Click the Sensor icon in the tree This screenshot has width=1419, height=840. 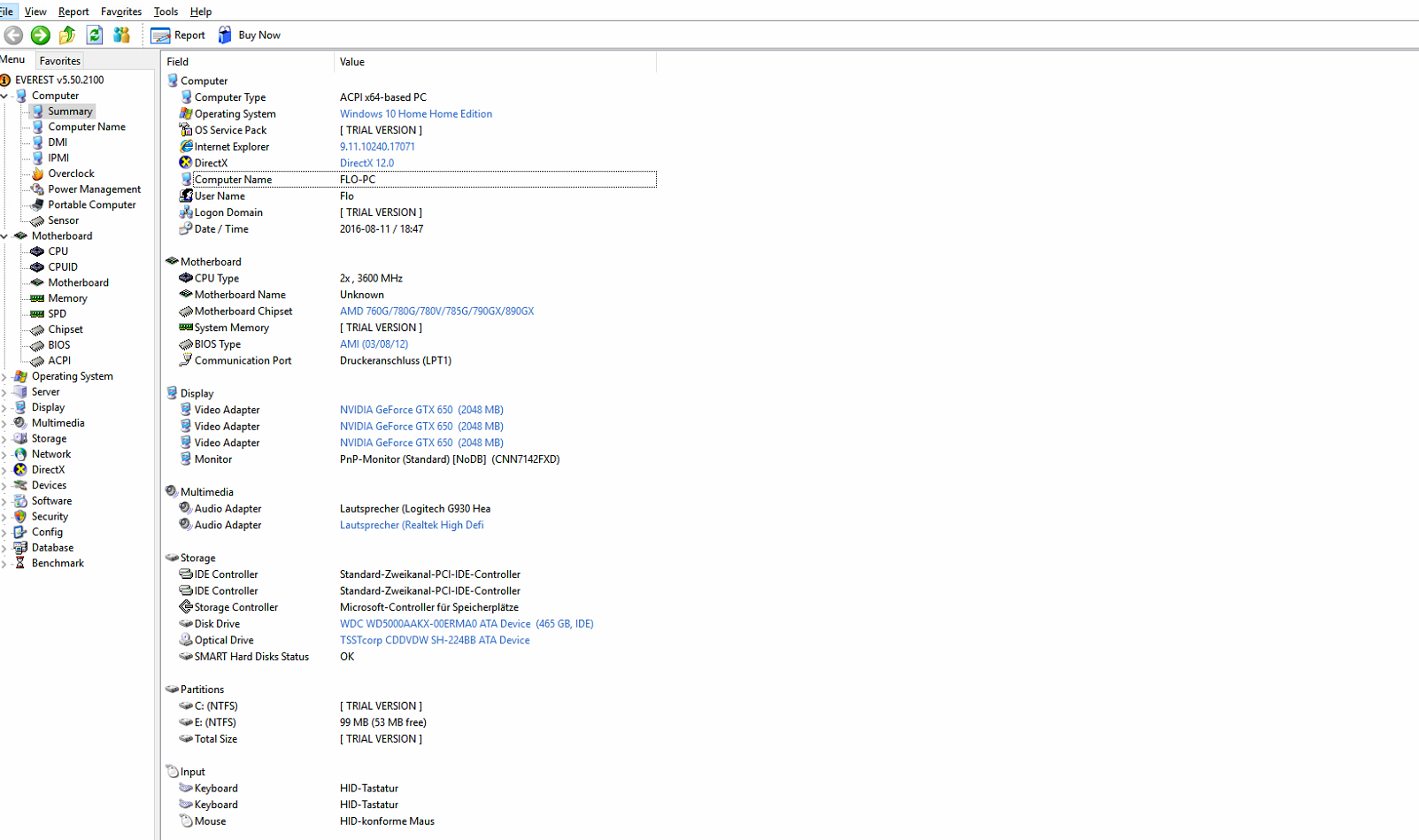[x=37, y=220]
